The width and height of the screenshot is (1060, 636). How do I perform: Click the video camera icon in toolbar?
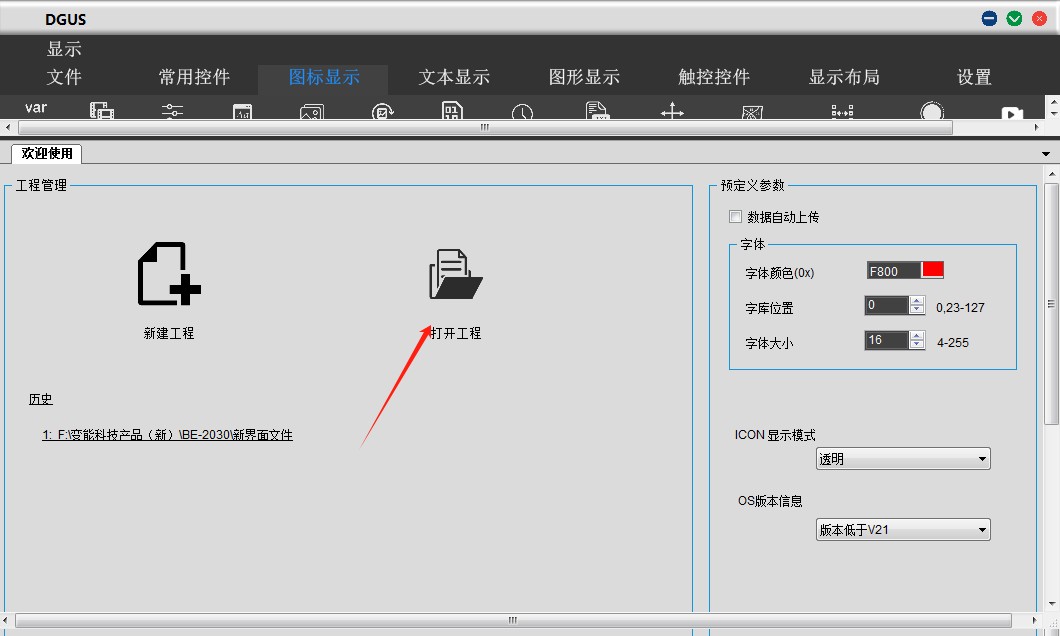tap(1012, 113)
